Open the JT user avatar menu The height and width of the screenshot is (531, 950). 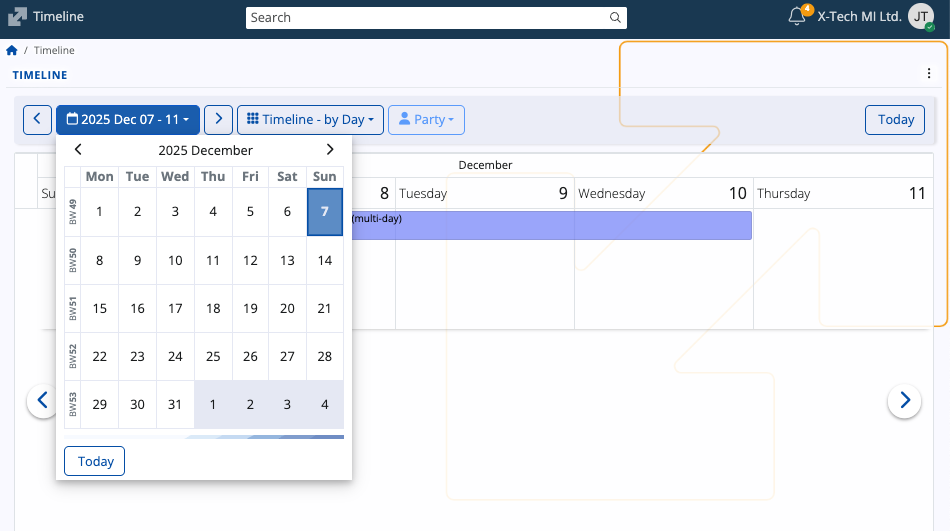(x=921, y=17)
